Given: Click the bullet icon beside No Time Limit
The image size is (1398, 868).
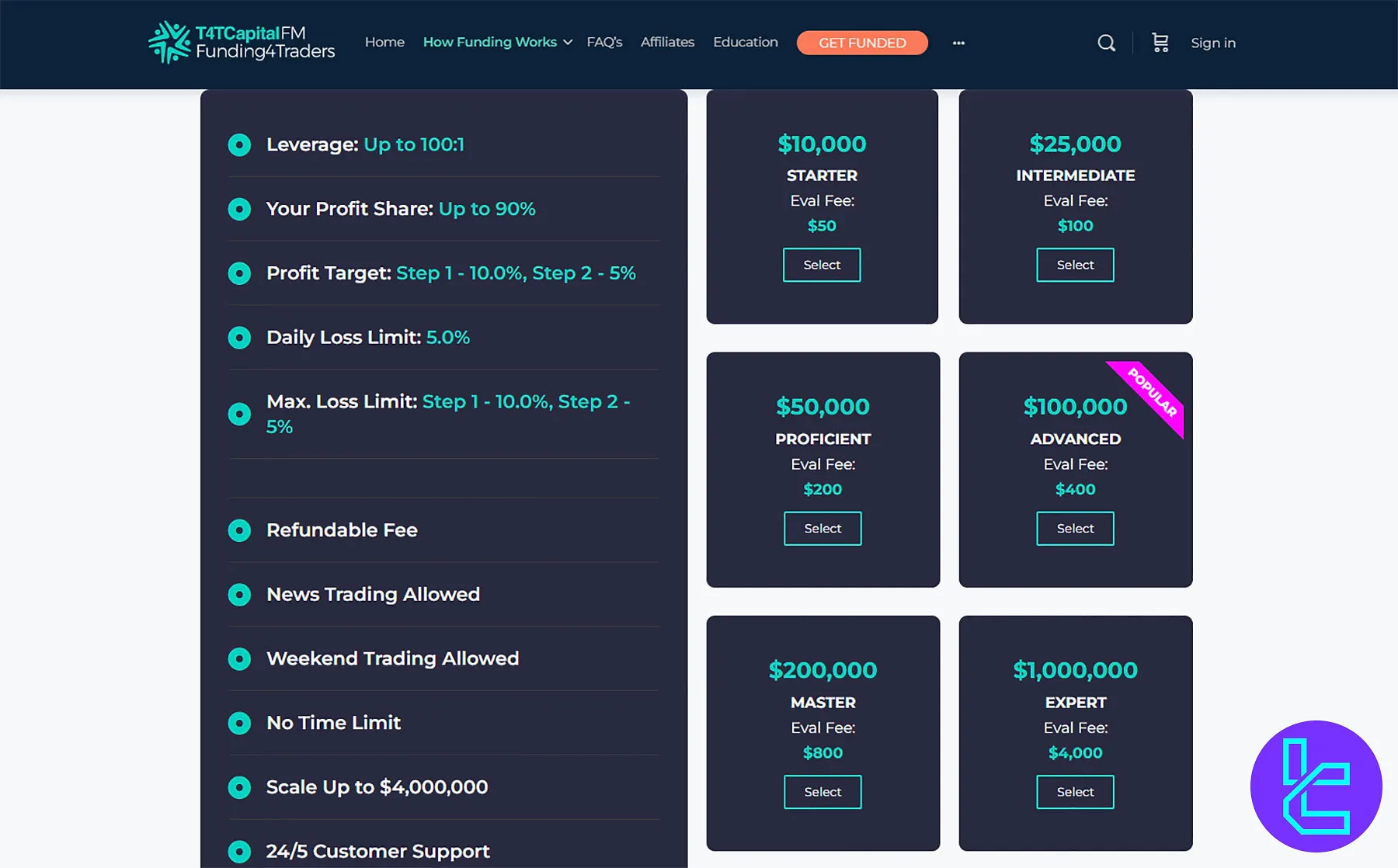Looking at the screenshot, I should click(239, 723).
